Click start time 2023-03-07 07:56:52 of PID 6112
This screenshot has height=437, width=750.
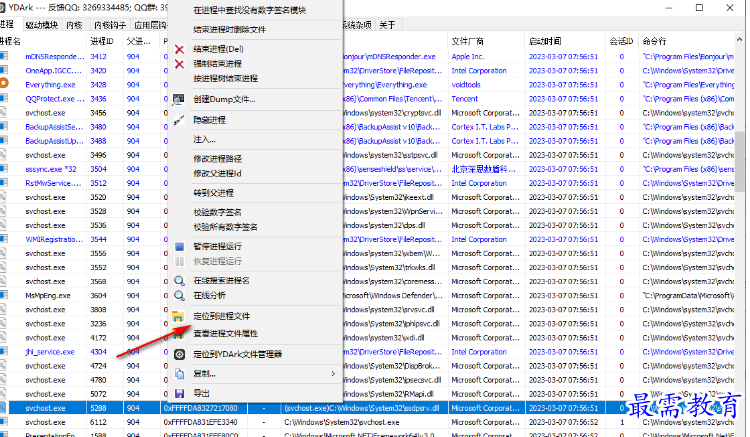[563, 423]
